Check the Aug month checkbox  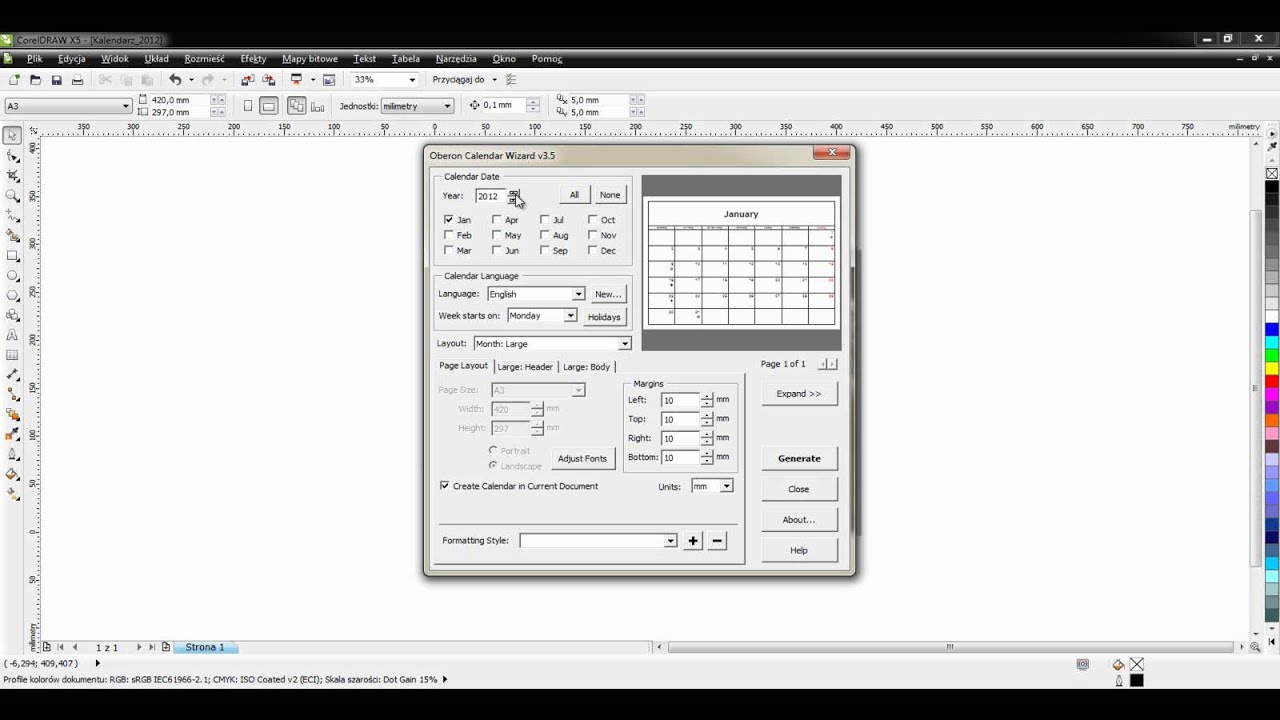544,235
